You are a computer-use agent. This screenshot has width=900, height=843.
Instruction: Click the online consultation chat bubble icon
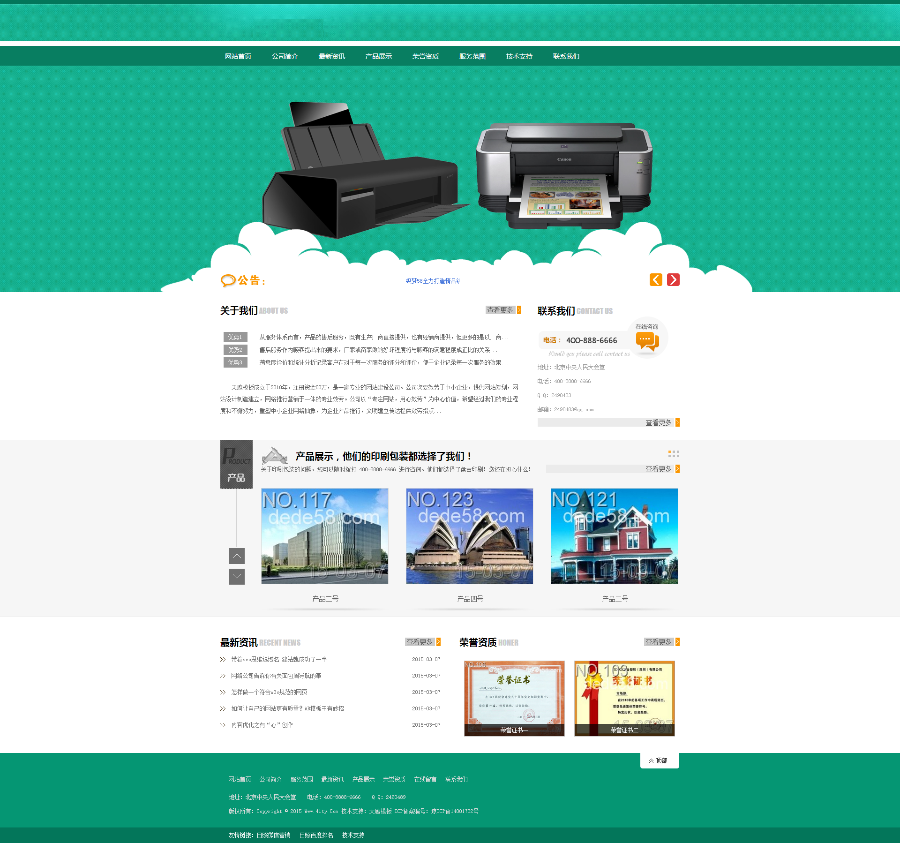pyautogui.click(x=647, y=341)
